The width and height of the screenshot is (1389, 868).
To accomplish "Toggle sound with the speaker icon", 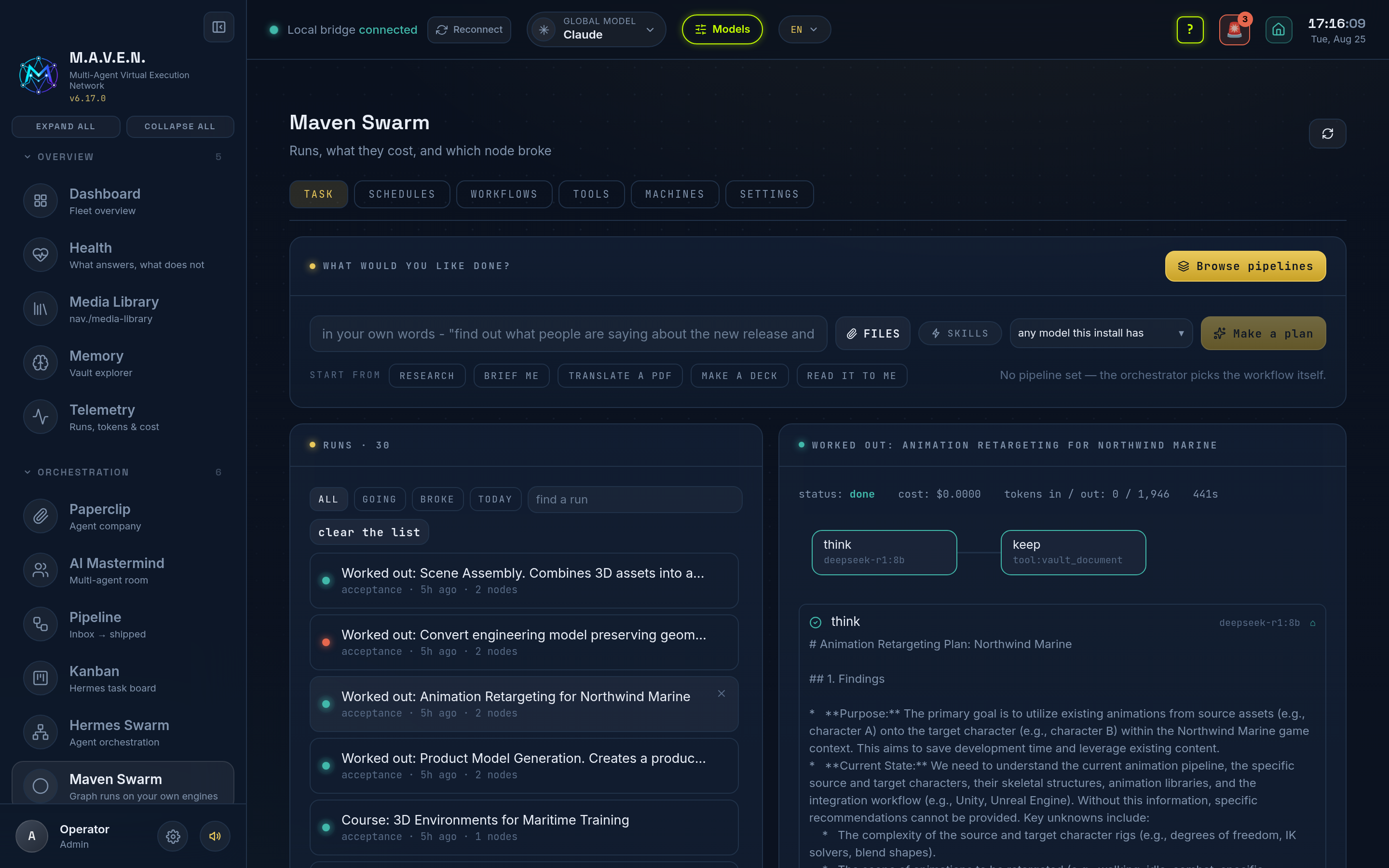I will [215, 836].
